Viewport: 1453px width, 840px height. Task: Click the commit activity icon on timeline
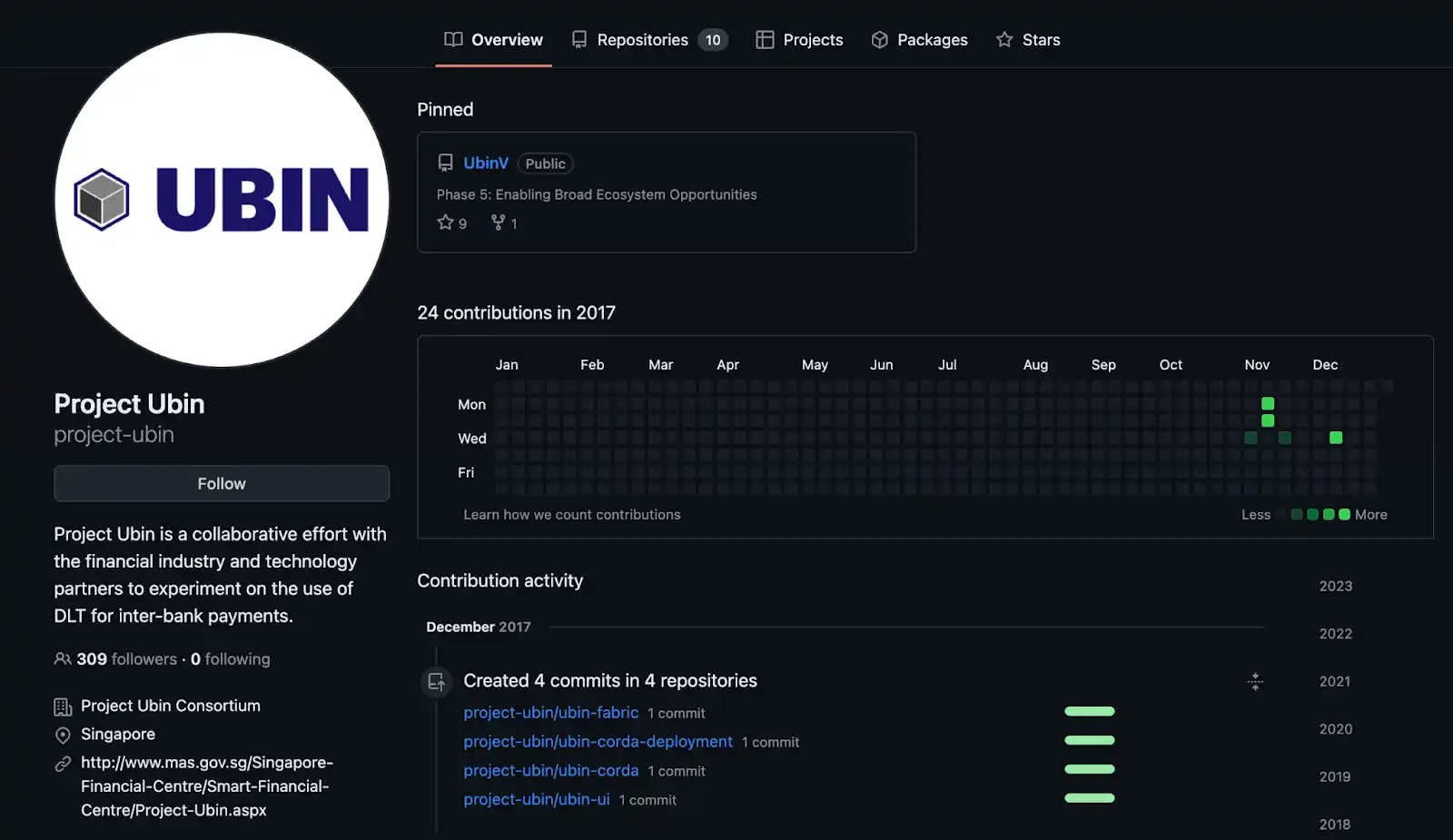[x=436, y=681]
